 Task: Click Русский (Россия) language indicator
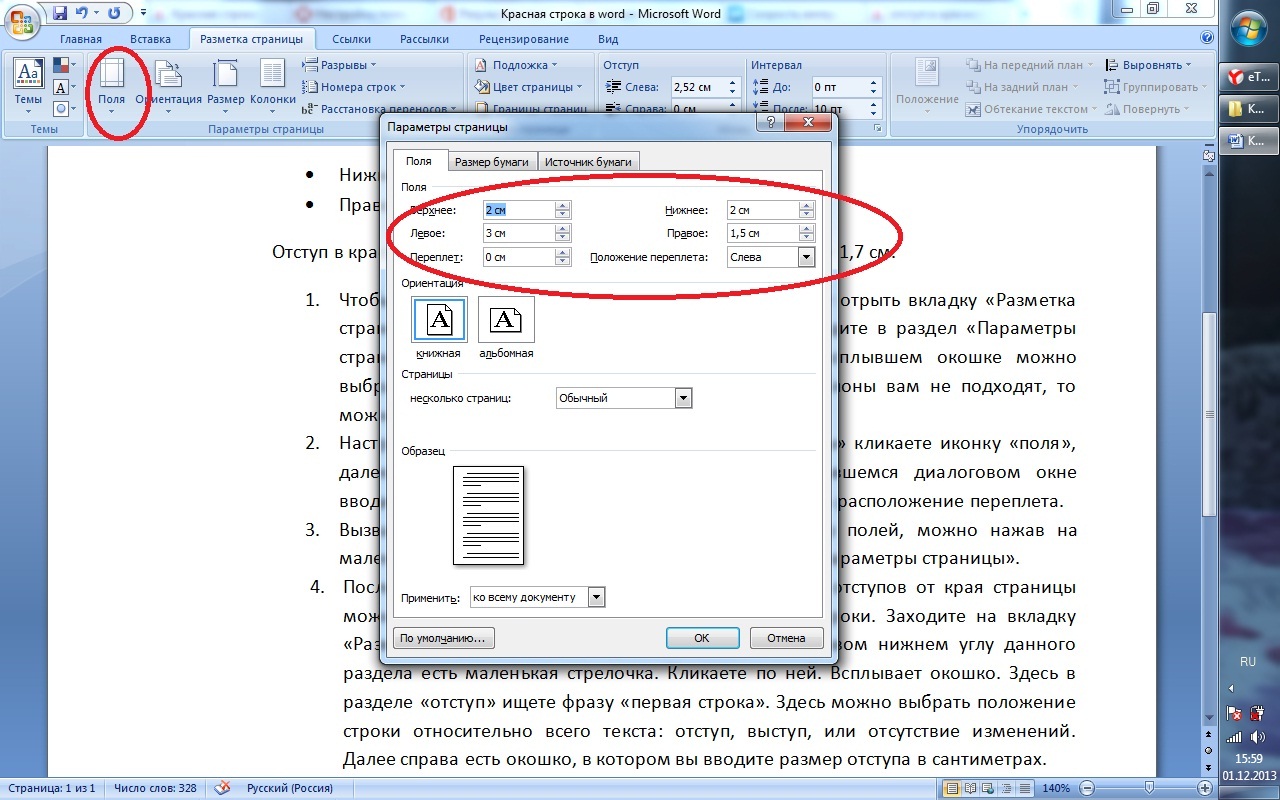(291, 788)
